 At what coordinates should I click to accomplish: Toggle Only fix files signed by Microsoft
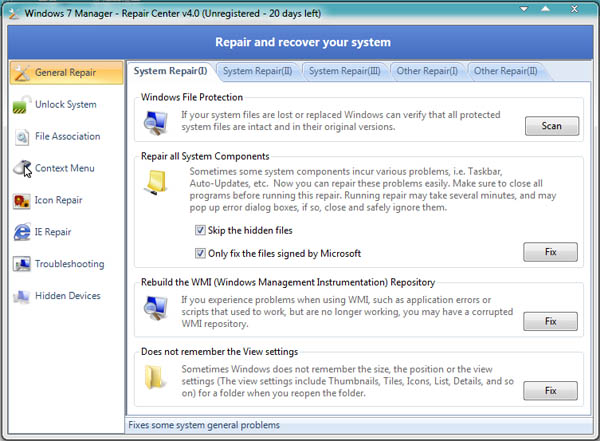200,253
